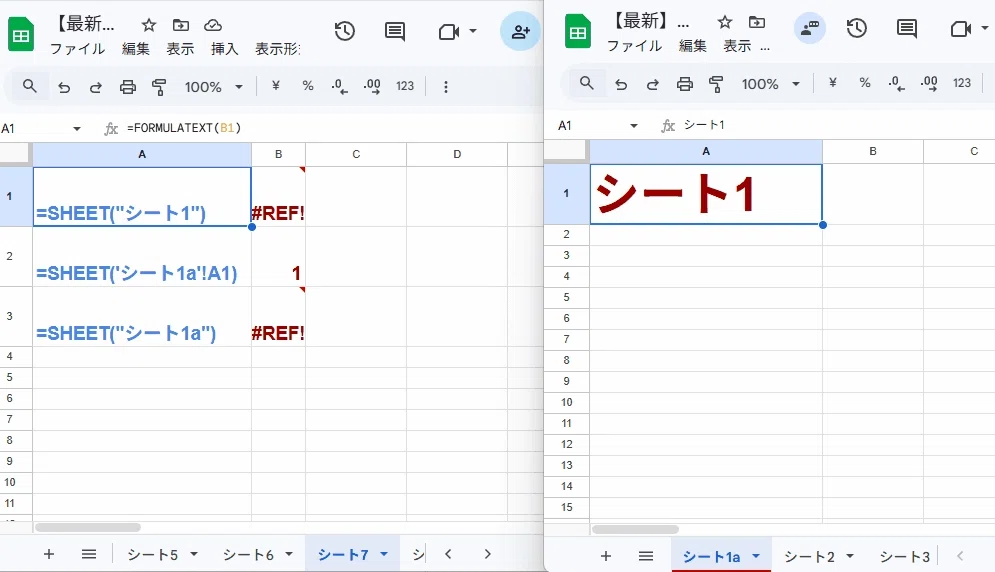
Task: Open the comments panel in left window
Action: click(x=395, y=31)
